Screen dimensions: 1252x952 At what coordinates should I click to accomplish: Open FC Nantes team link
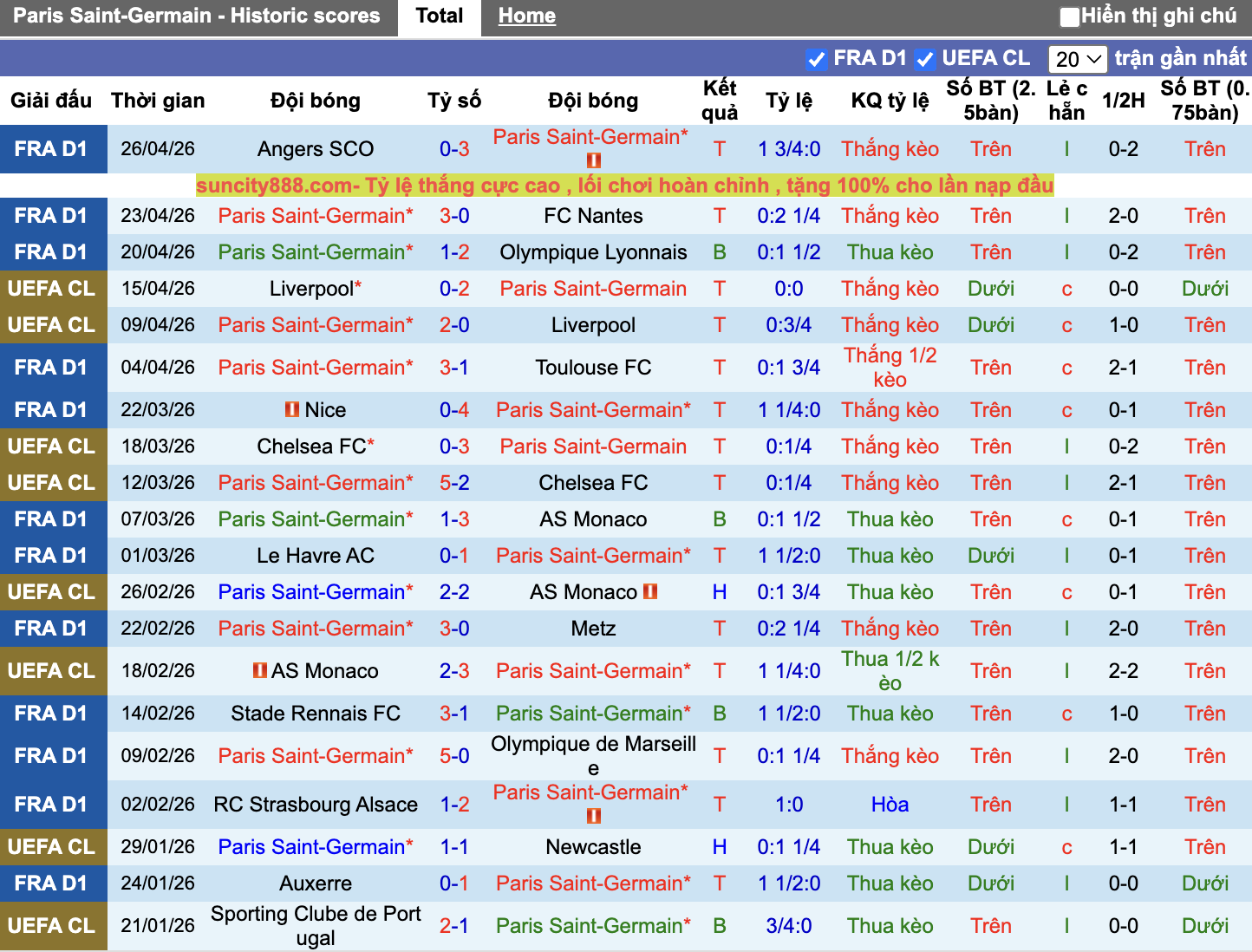pos(593,216)
